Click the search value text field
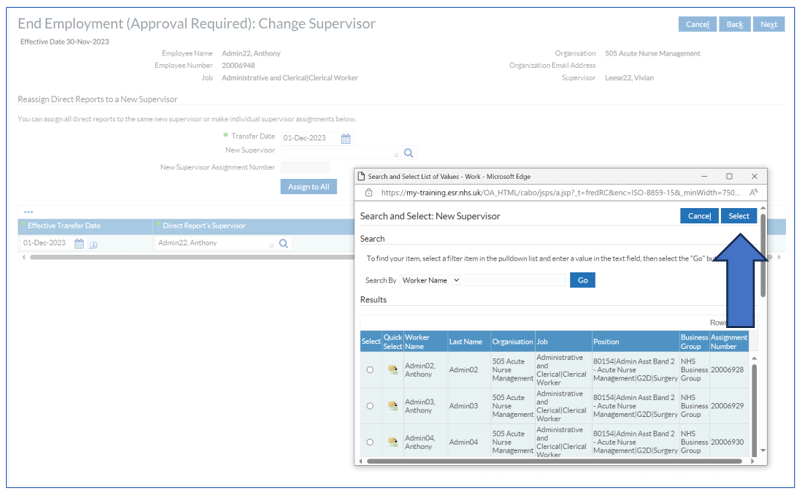 point(515,281)
